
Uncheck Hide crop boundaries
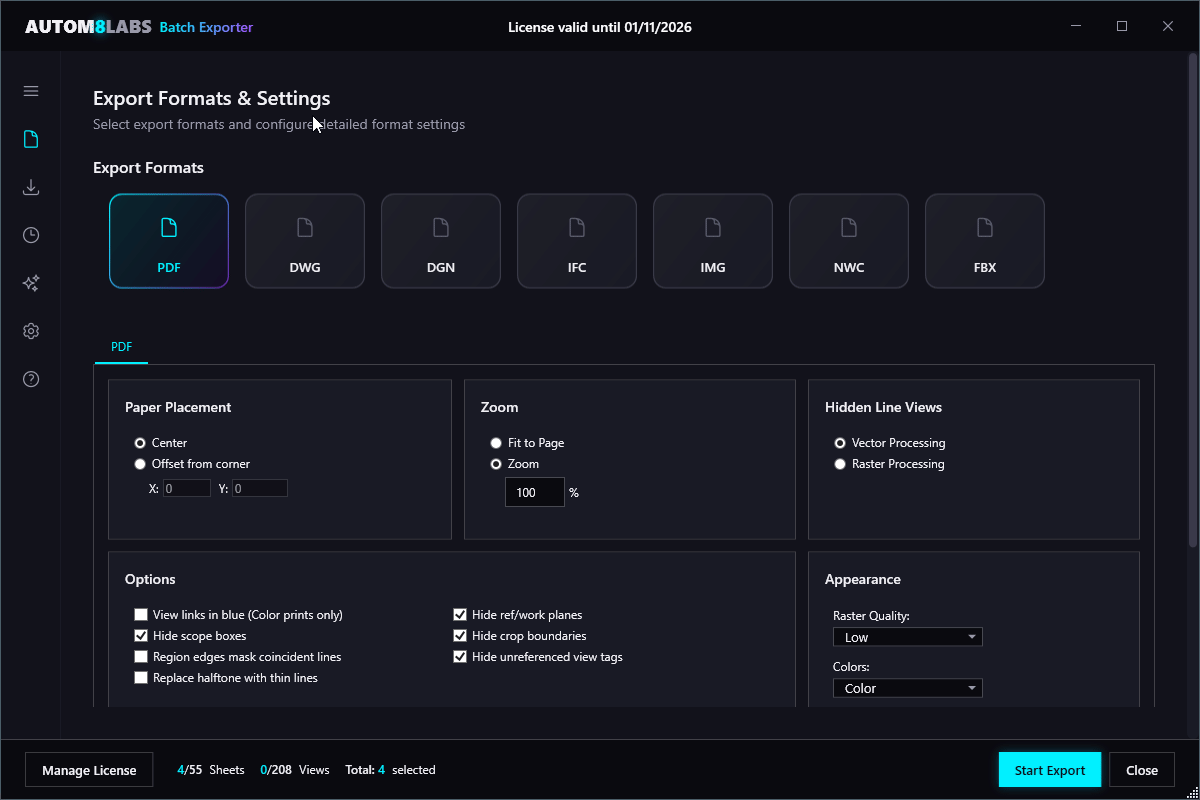click(x=460, y=635)
